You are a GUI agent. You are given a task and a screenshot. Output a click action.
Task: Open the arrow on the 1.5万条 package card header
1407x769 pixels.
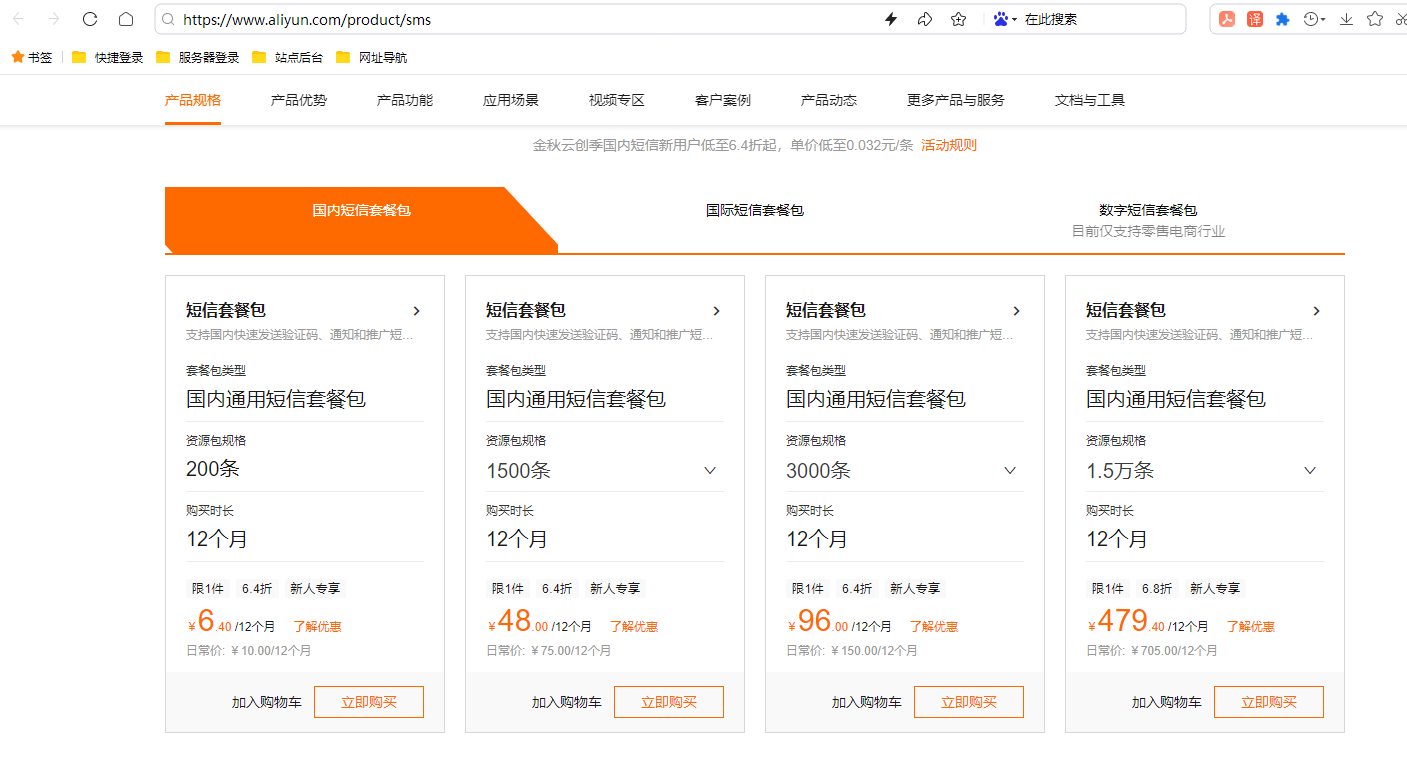1317,311
